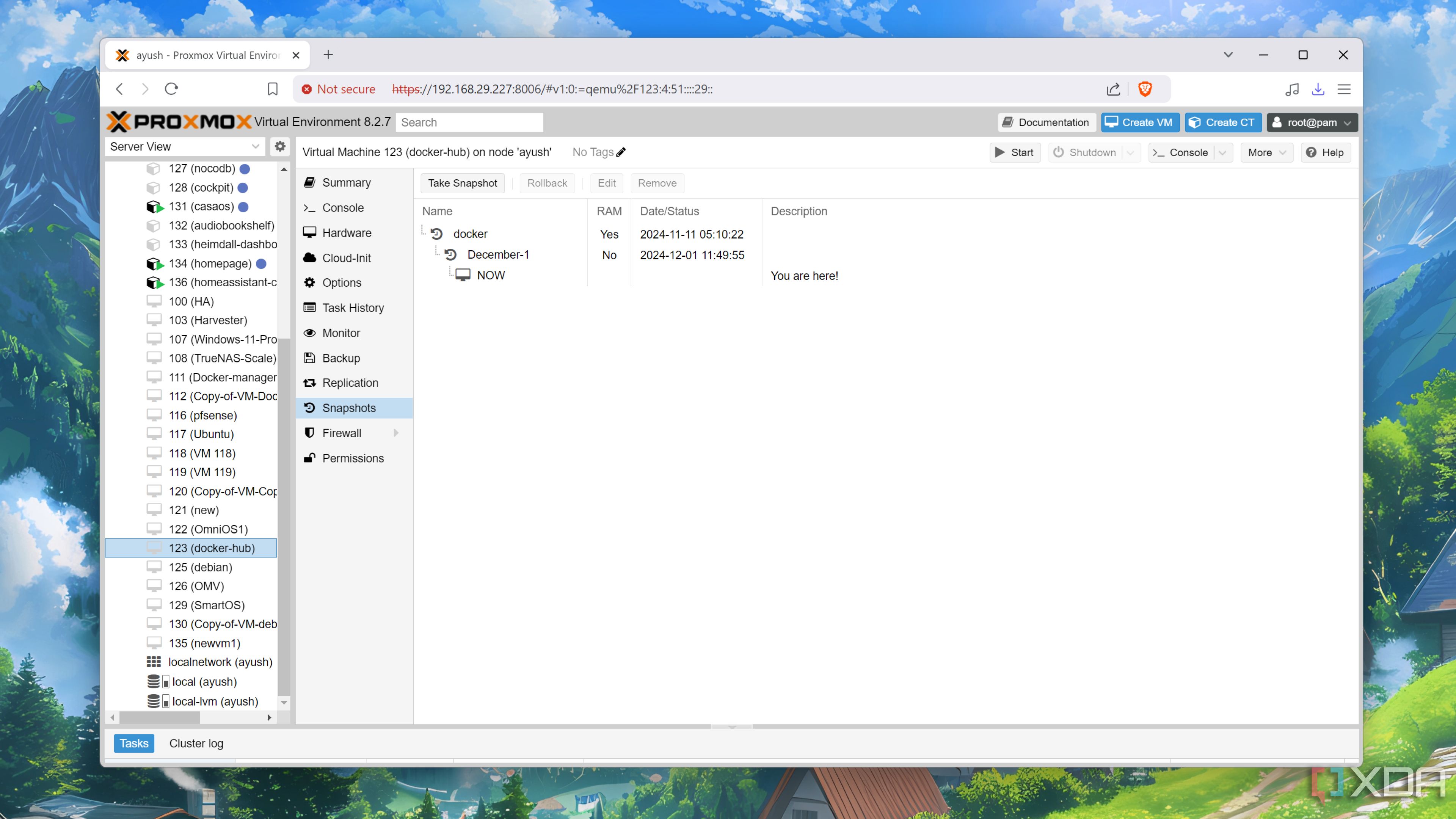Viewport: 1456px width, 819px height.
Task: Open the Replication tab
Action: click(x=354, y=383)
